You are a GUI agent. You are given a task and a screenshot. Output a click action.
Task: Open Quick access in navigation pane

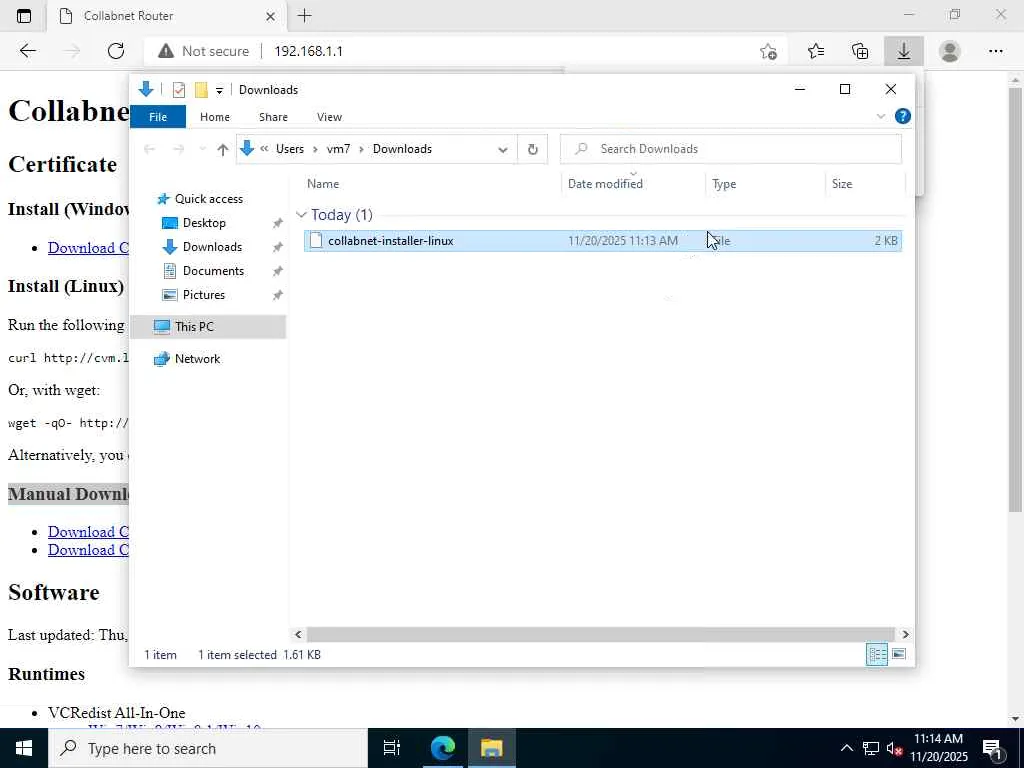point(208,199)
